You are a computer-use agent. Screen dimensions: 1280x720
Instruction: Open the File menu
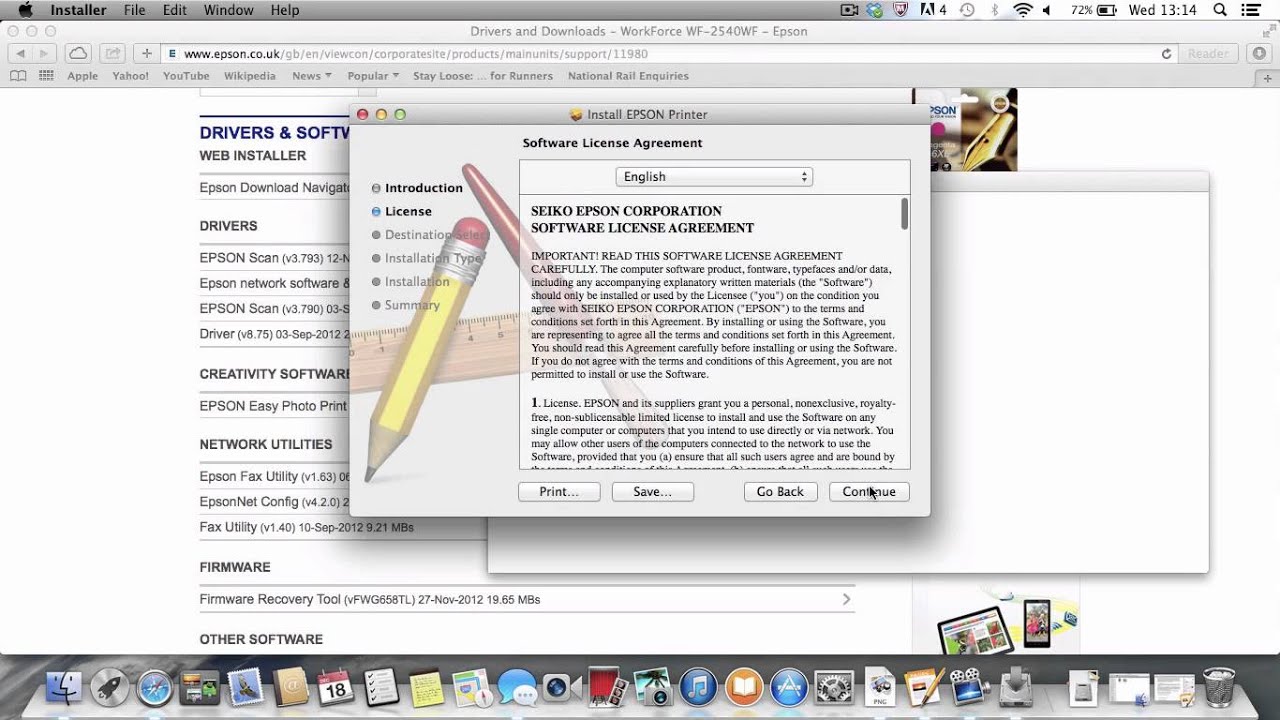click(134, 10)
